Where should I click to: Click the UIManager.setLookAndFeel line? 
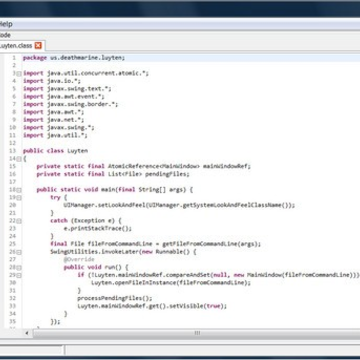[x=179, y=205]
